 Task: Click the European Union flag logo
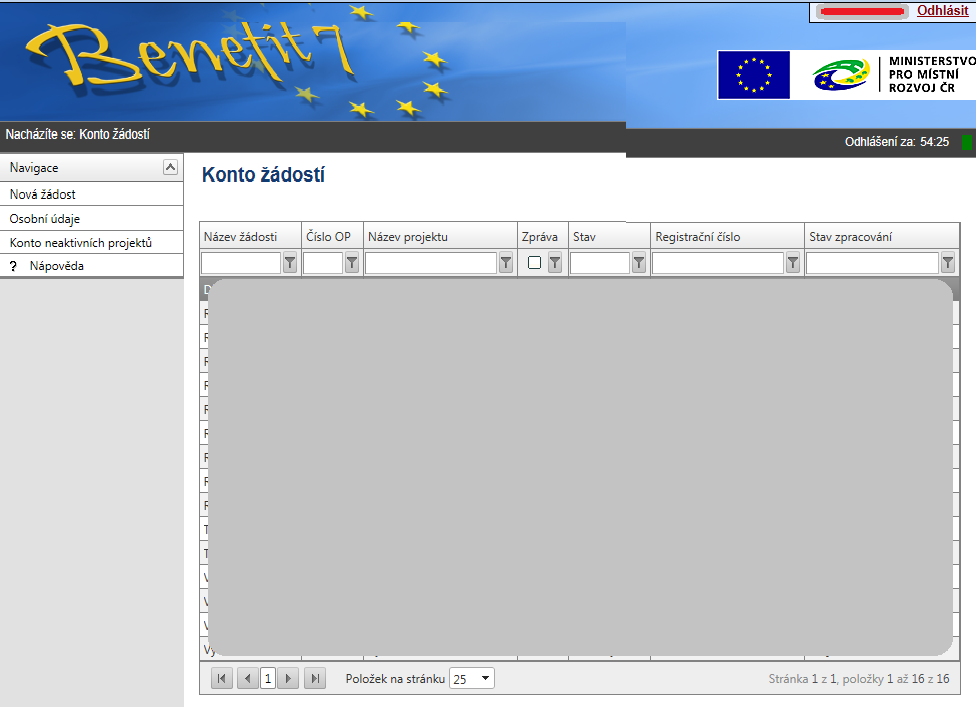pyautogui.click(x=753, y=75)
